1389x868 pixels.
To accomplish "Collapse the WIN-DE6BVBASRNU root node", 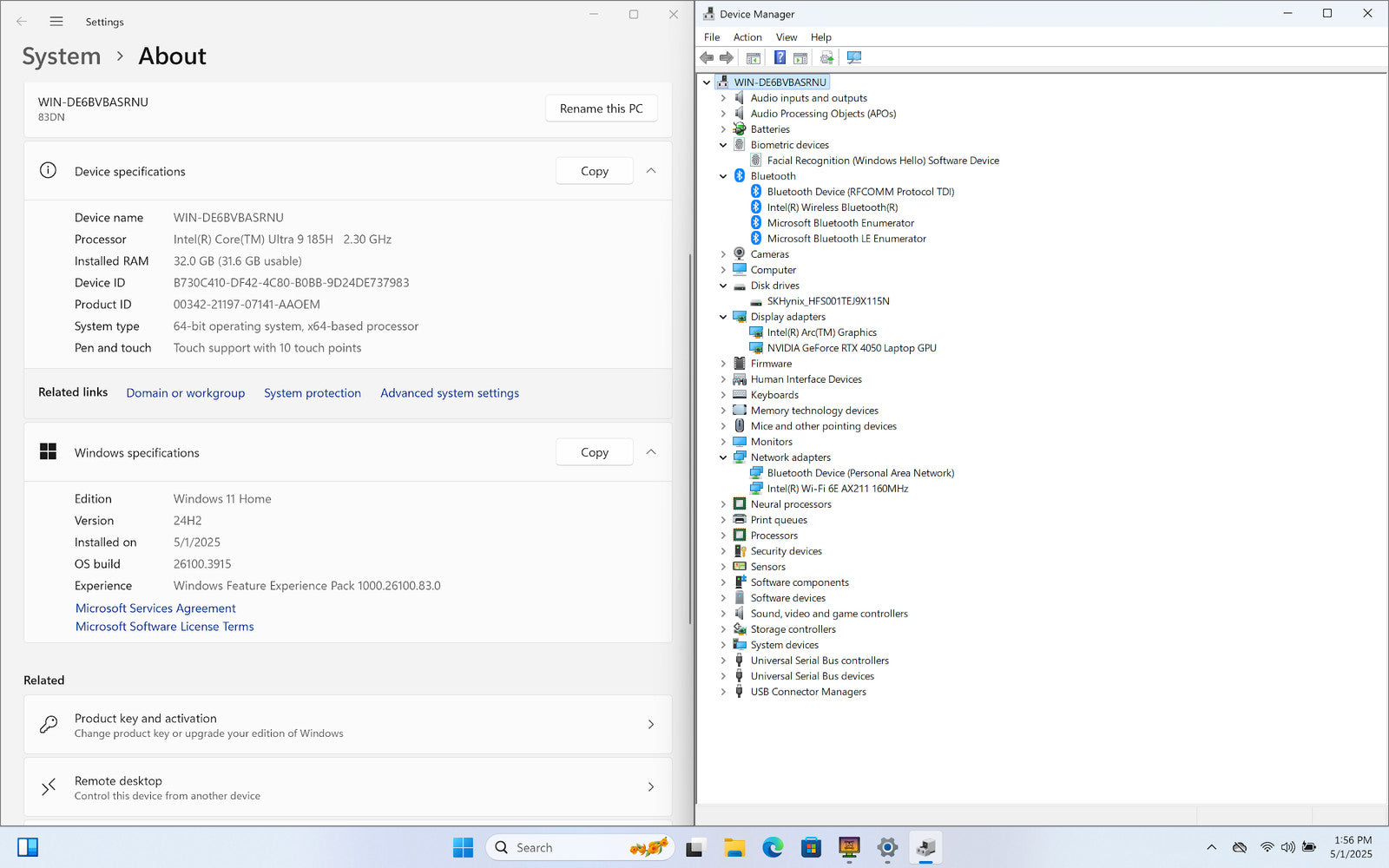I will [707, 82].
